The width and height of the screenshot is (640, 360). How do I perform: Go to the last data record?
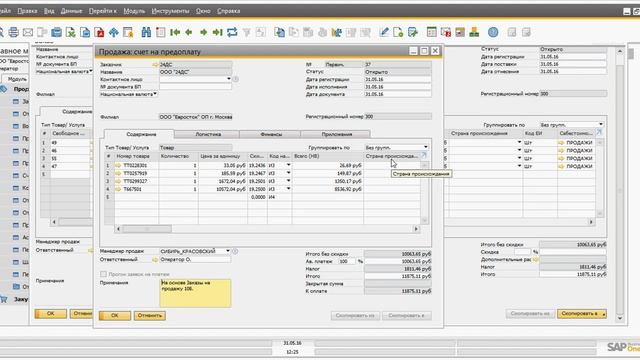pyautogui.click(x=217, y=32)
